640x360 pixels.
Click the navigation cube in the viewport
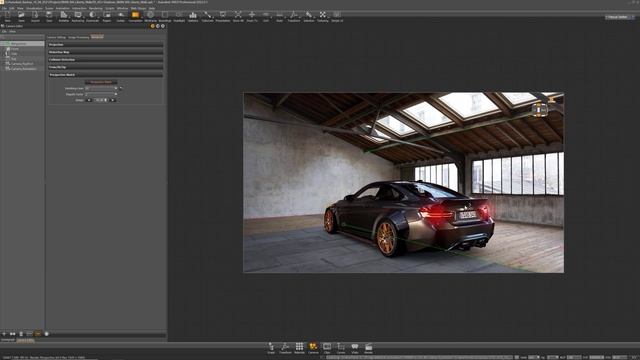pyautogui.click(x=540, y=109)
